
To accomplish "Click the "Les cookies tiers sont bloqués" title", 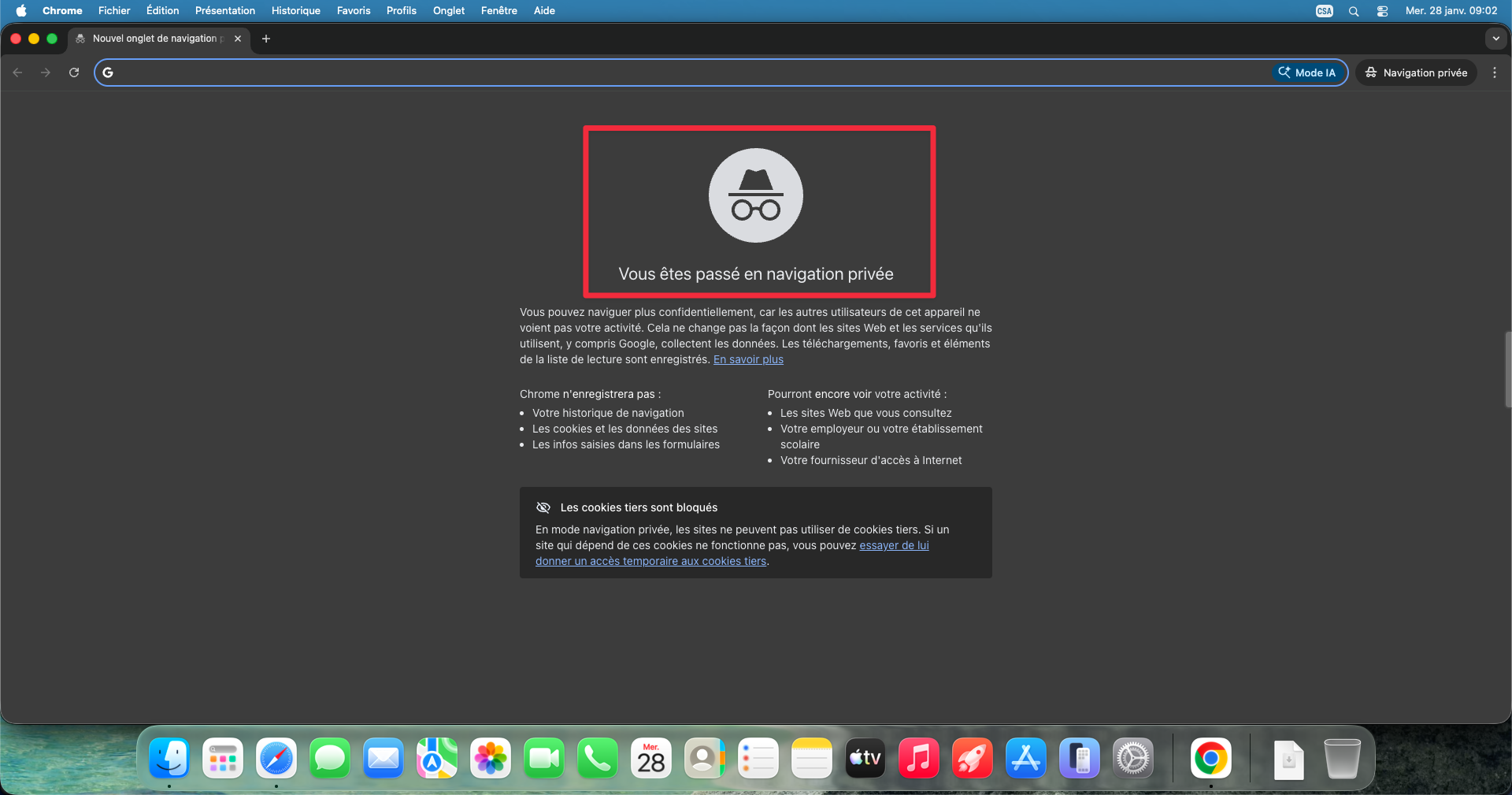I will click(639, 507).
